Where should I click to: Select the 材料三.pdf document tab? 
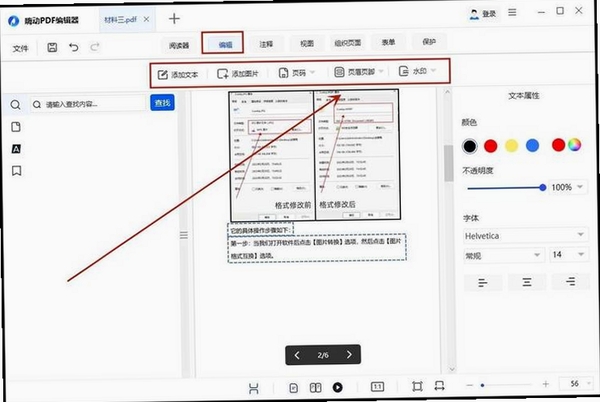[121, 20]
